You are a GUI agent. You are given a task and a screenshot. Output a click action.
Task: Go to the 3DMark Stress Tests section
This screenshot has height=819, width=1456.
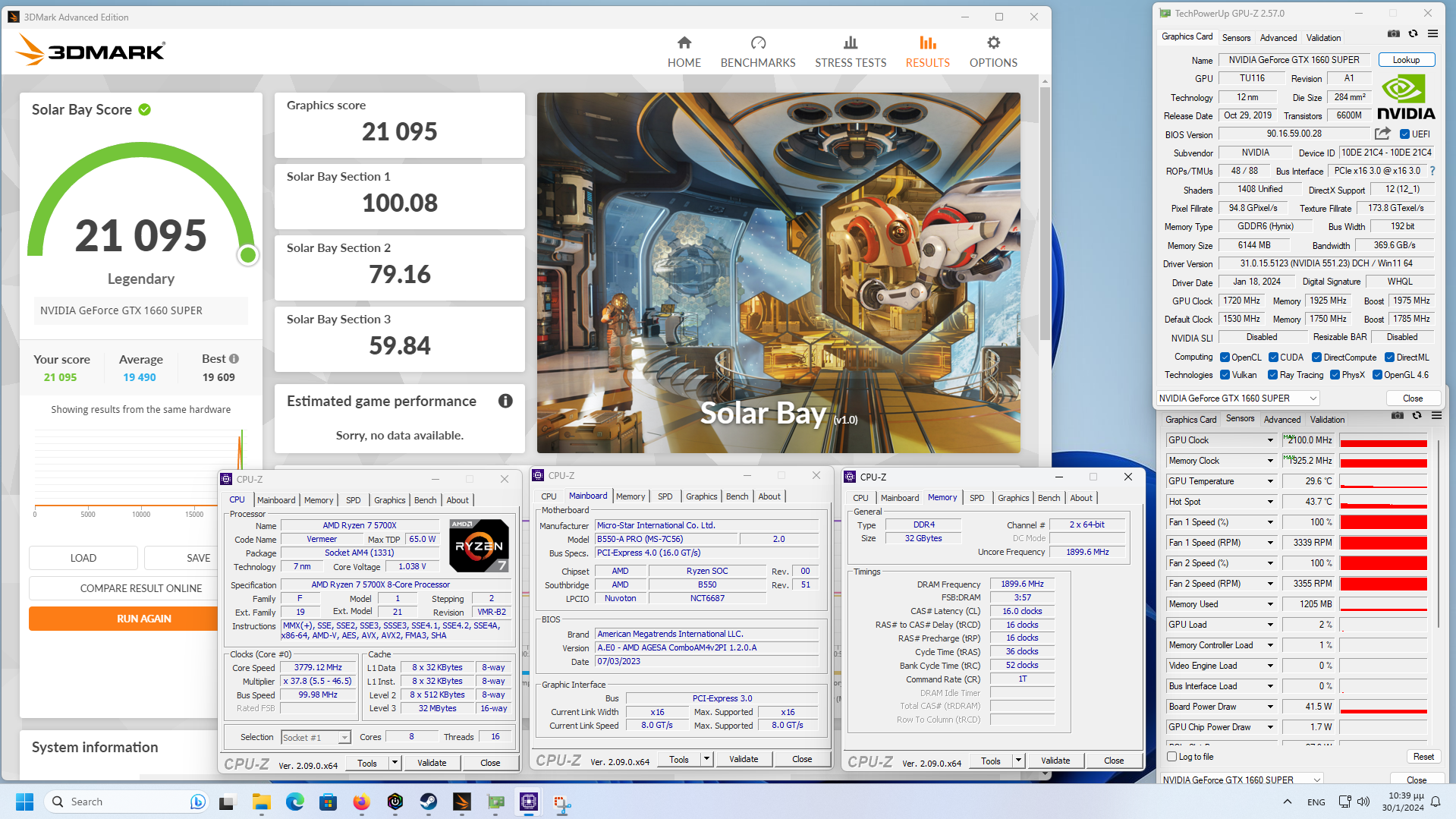[x=851, y=52]
